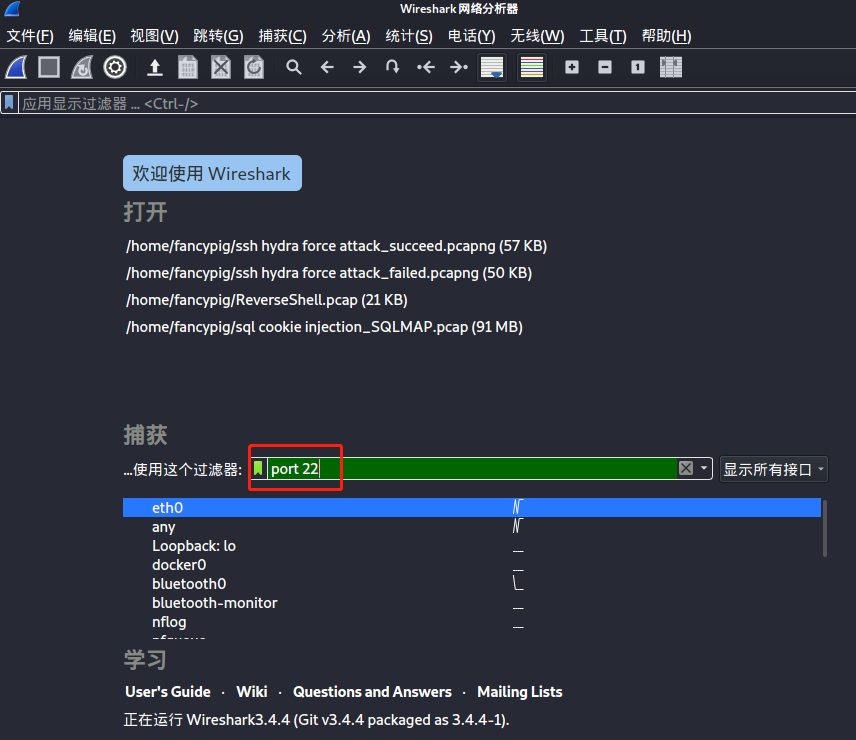Open Questions and Answers link
The image size is (856, 740).
(372, 692)
